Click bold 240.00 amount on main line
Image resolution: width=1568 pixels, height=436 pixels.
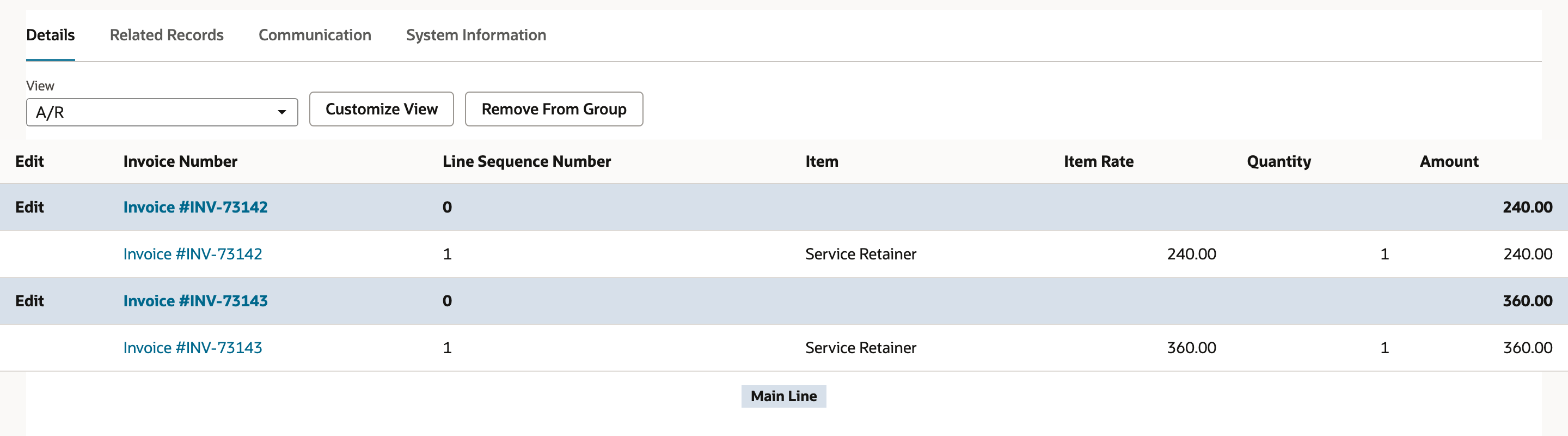pyautogui.click(x=1527, y=207)
